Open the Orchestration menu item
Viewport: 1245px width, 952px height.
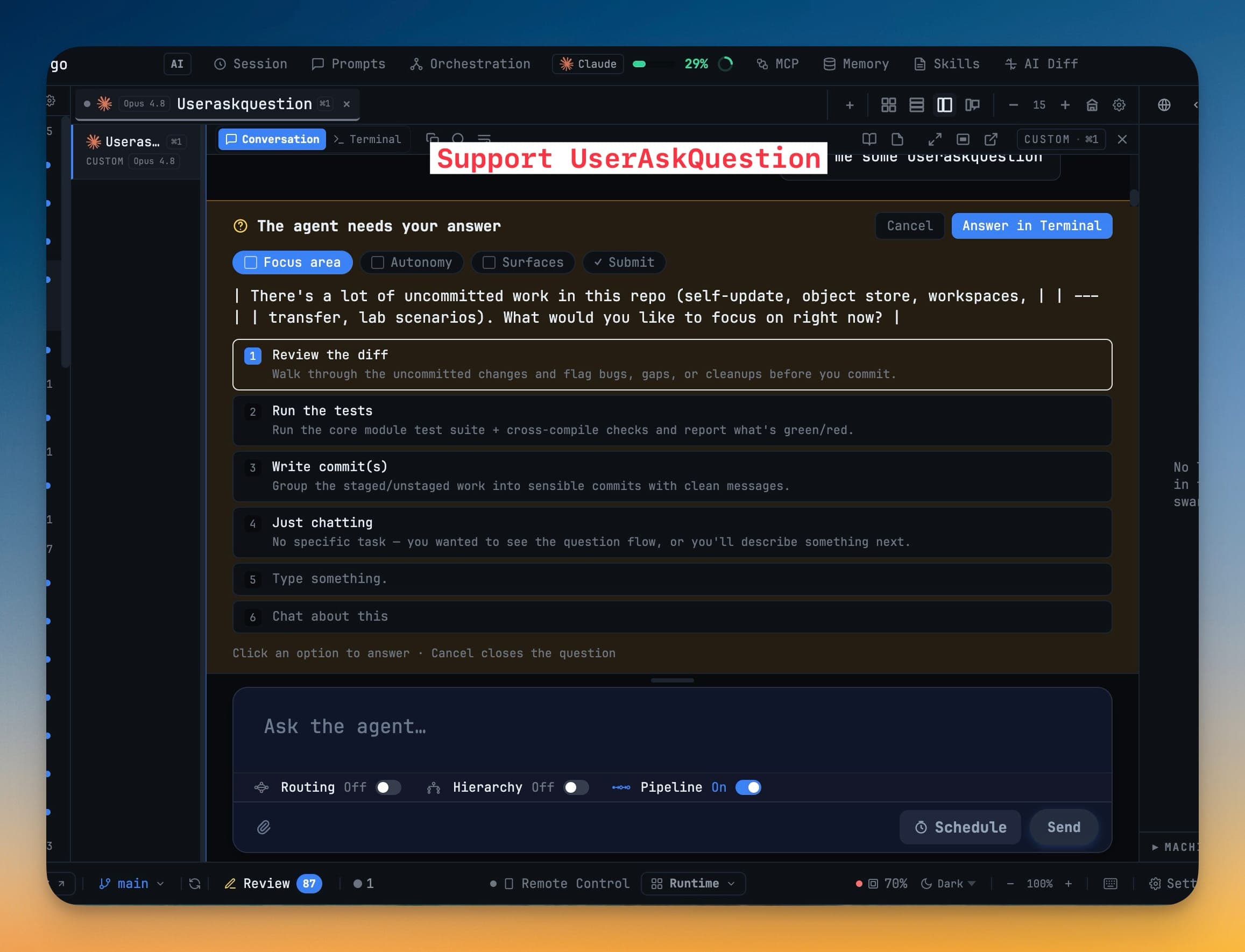coord(470,64)
